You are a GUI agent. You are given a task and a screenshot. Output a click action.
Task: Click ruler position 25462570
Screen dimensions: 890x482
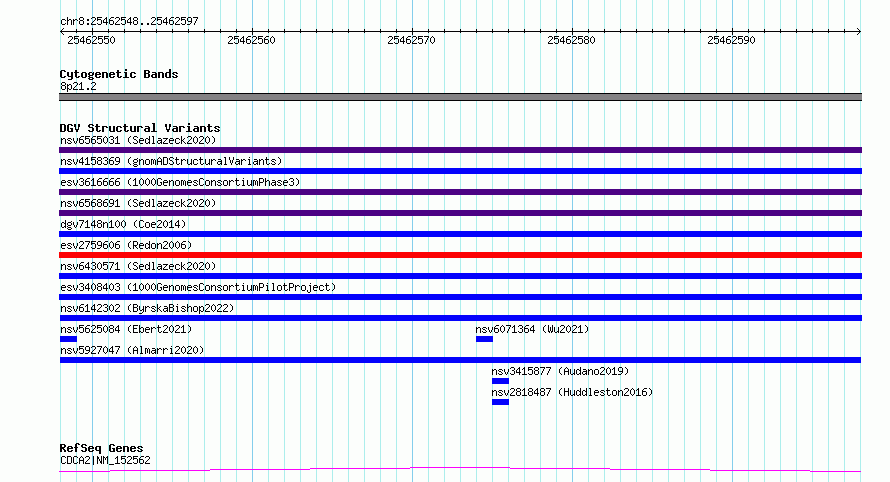[x=411, y=40]
